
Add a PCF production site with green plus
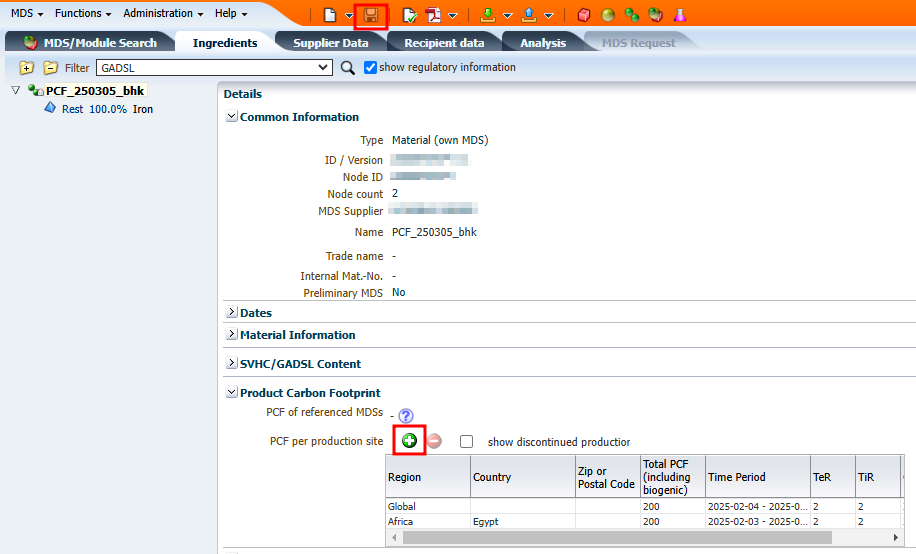coord(410,441)
